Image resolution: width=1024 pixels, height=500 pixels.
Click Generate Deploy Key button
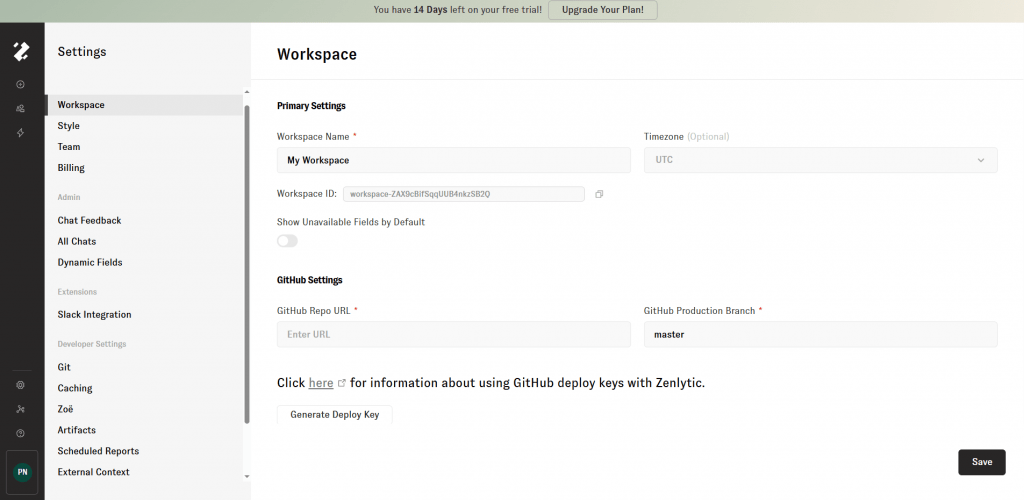[334, 415]
